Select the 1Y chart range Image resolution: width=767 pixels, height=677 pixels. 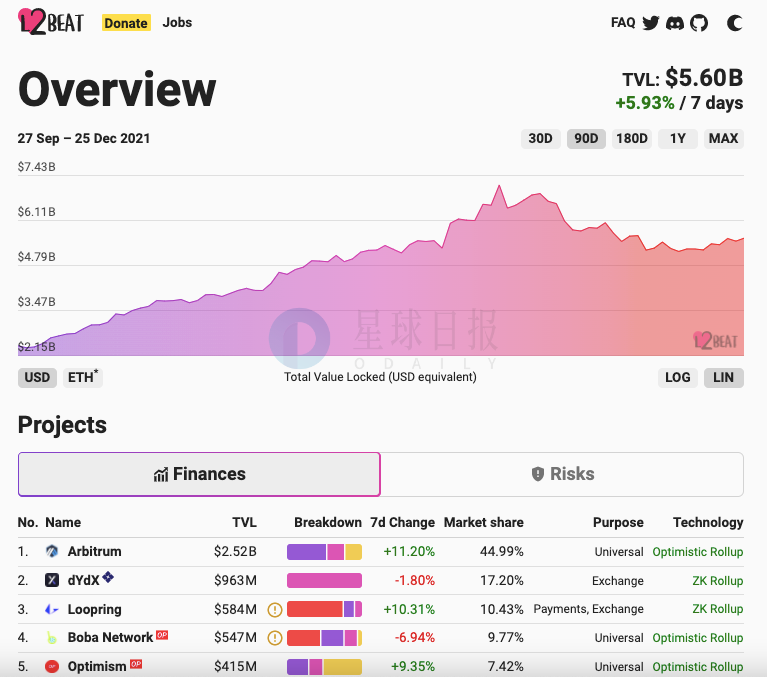(677, 138)
